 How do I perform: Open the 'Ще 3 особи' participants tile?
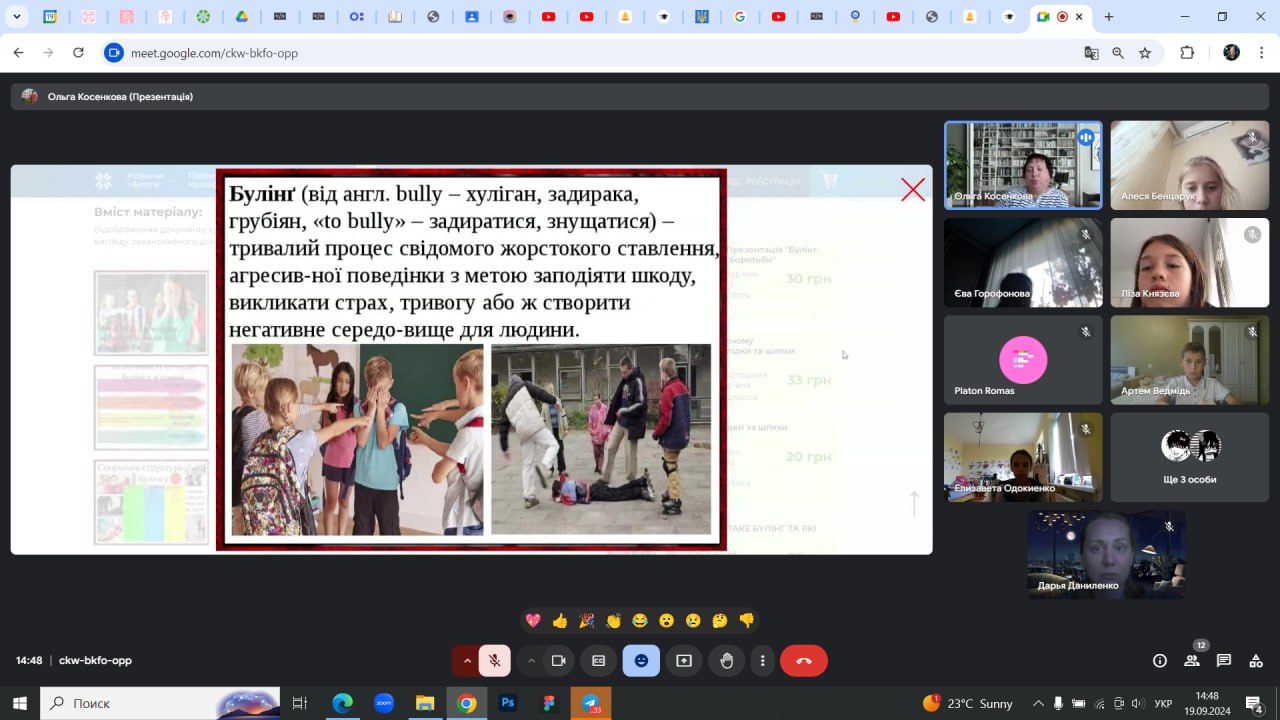click(x=1189, y=457)
